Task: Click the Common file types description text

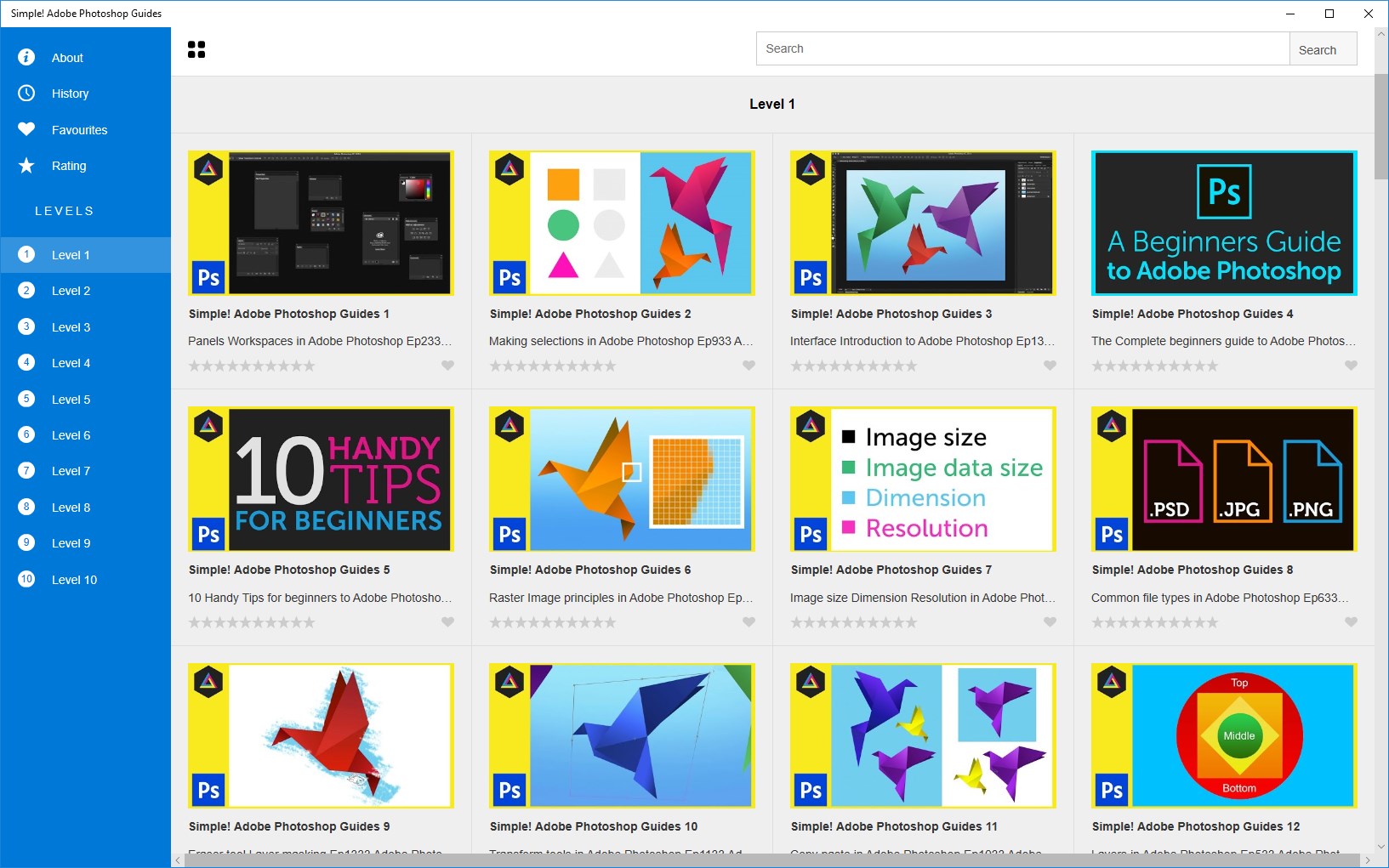Action: pyautogui.click(x=1220, y=598)
